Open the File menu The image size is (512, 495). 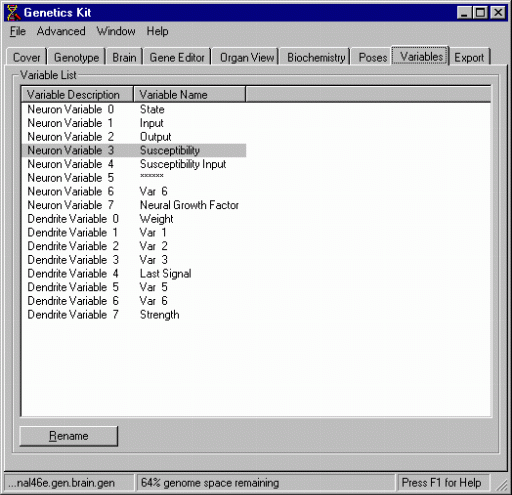click(x=18, y=31)
